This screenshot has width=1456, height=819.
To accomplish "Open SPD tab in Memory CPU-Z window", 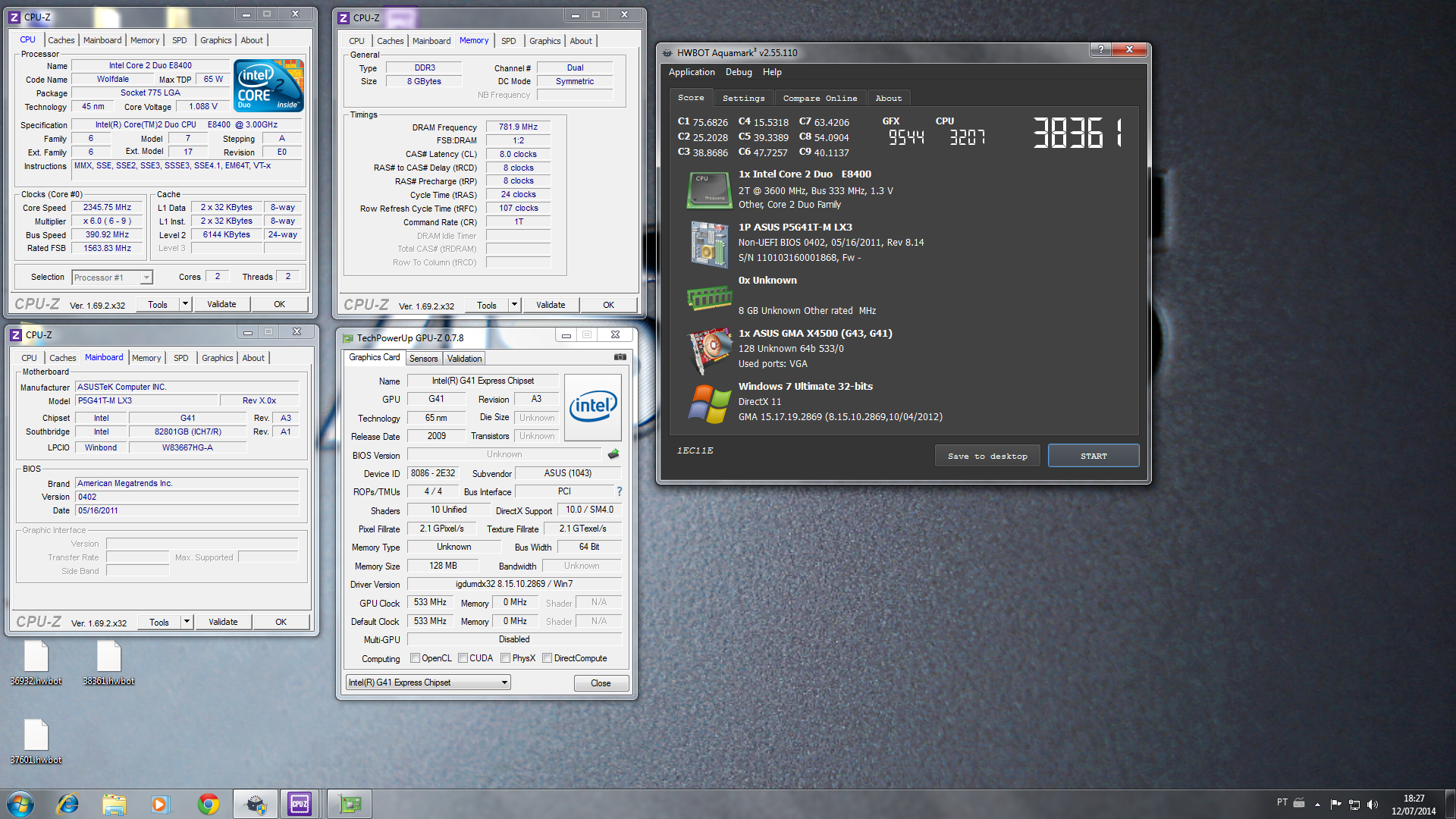I will click(x=509, y=41).
